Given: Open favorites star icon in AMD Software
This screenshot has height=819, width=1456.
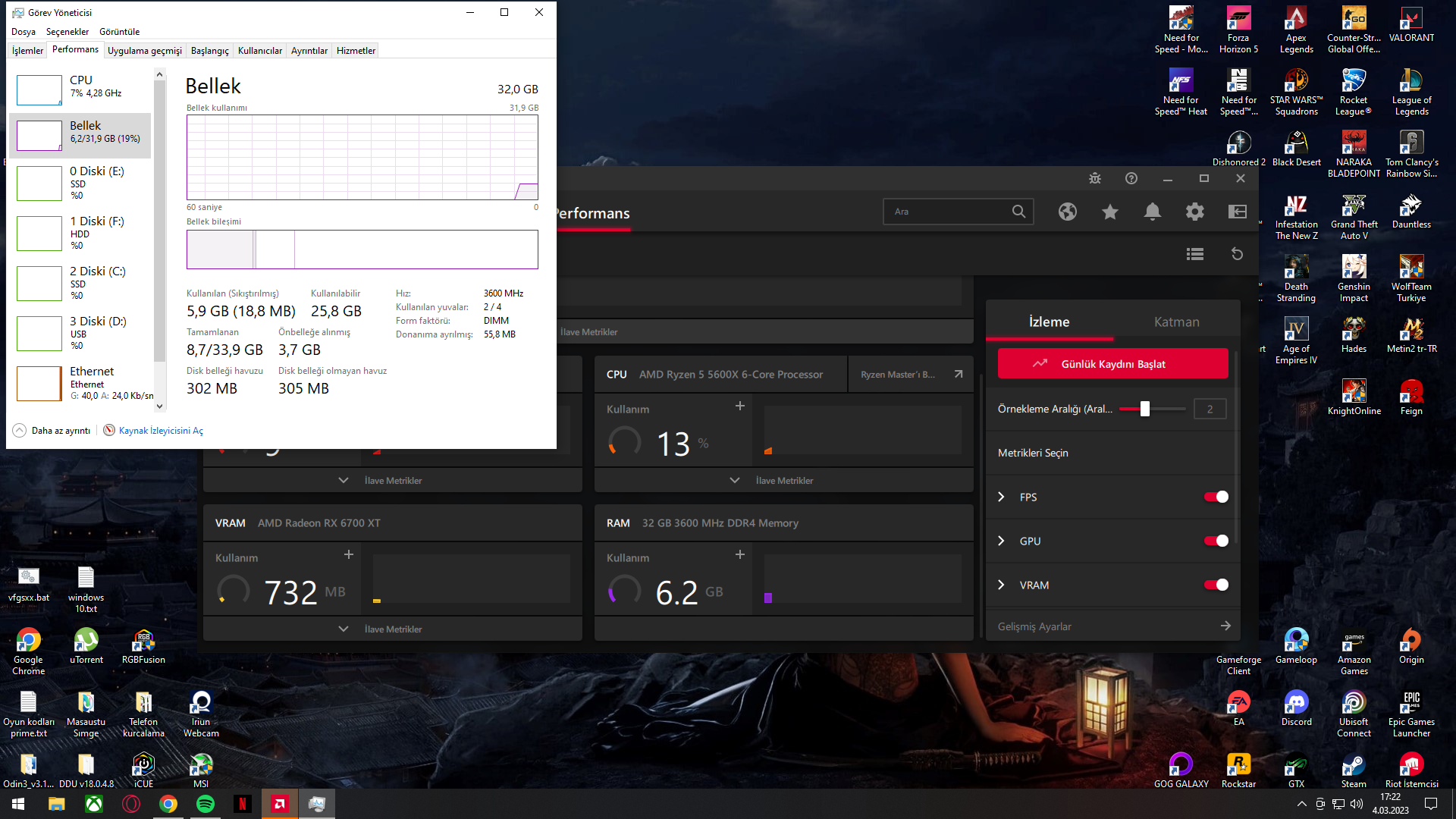Looking at the screenshot, I should [x=1109, y=212].
